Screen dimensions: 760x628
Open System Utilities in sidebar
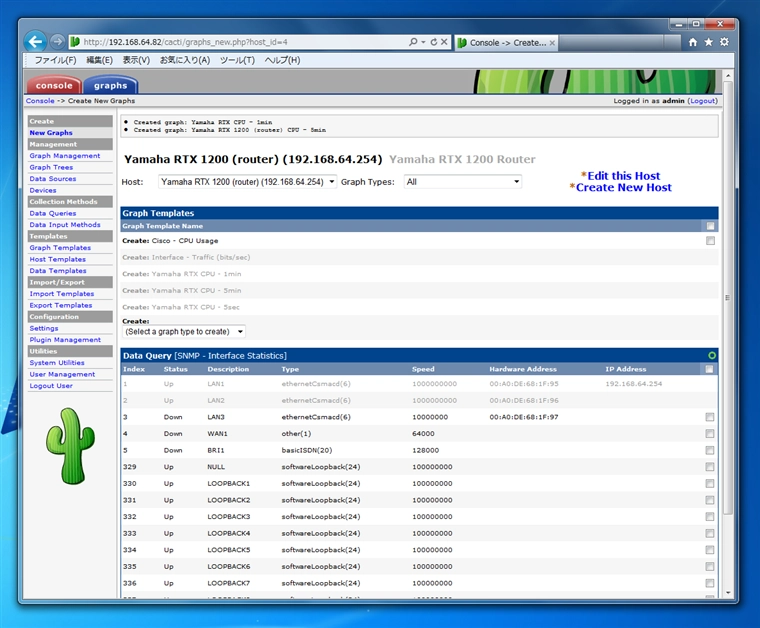tap(57, 362)
